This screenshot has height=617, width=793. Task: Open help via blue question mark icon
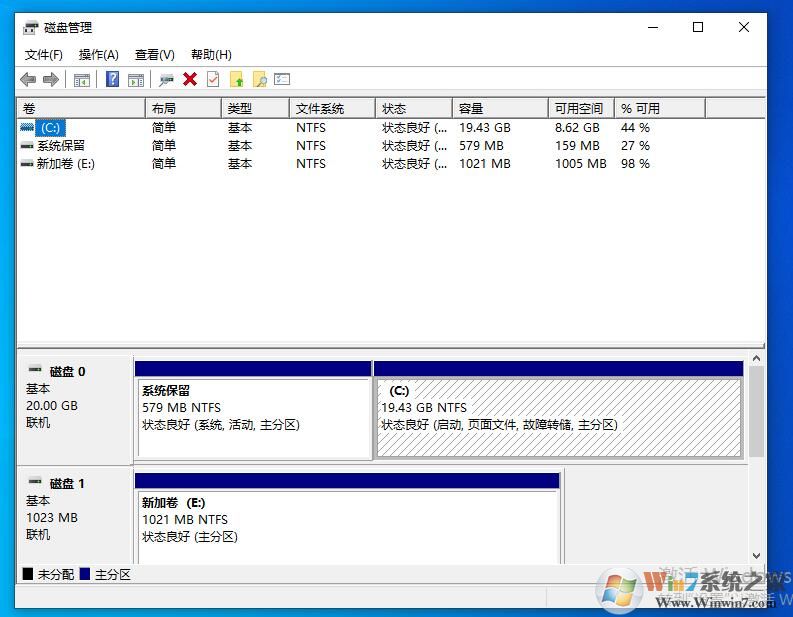coord(112,80)
